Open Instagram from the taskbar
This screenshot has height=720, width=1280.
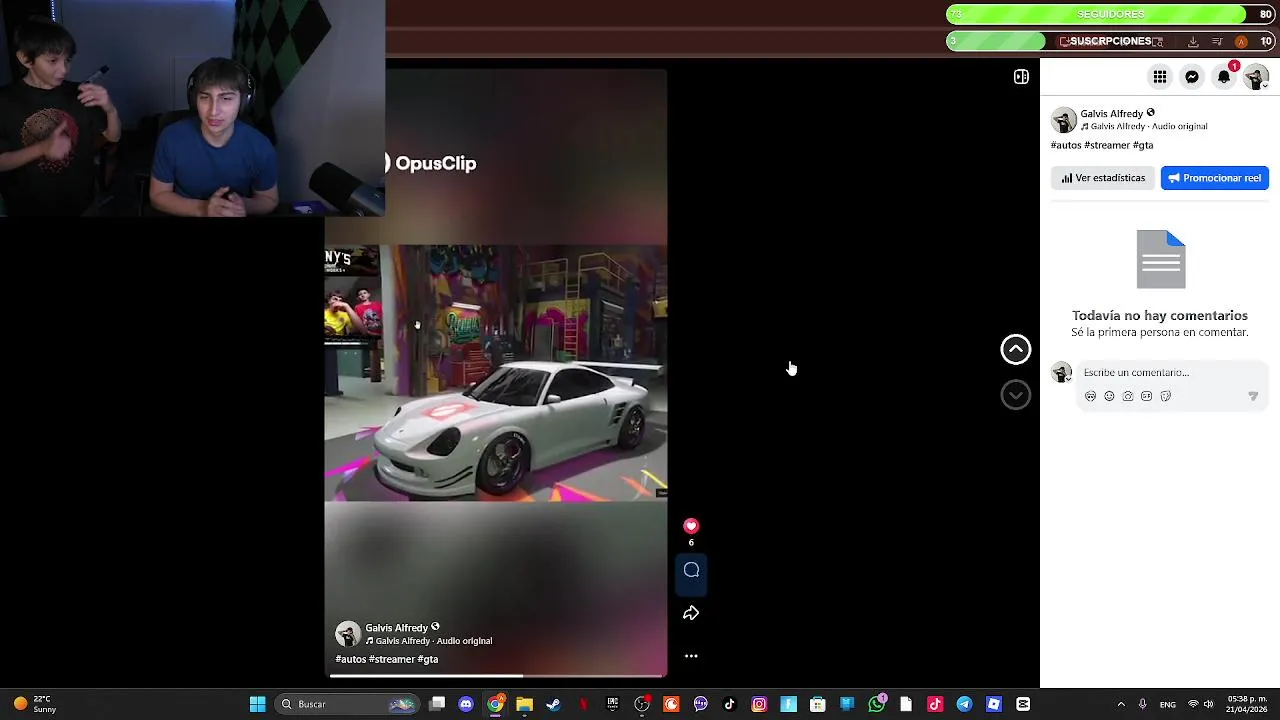pos(759,704)
